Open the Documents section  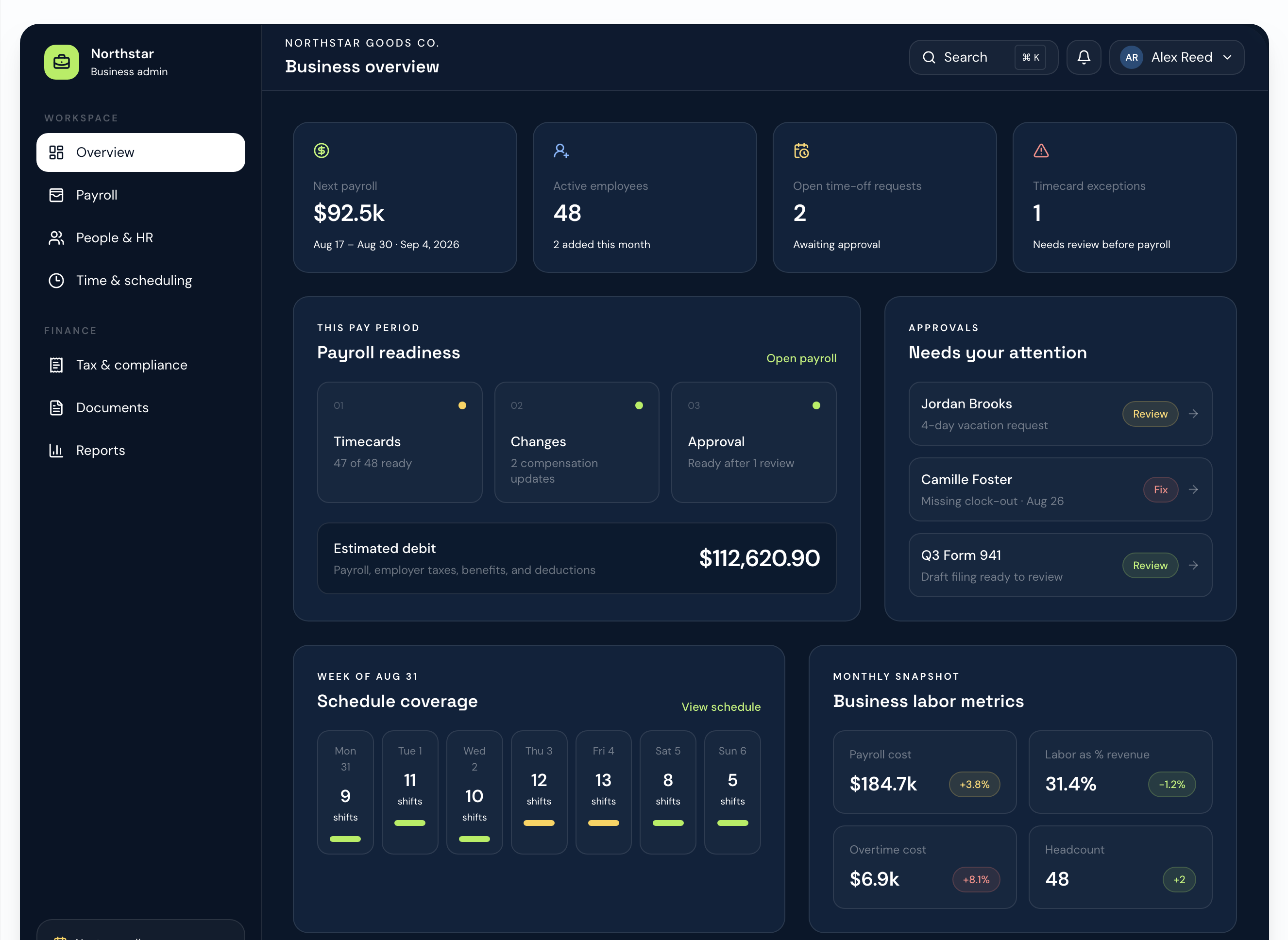tap(140, 408)
